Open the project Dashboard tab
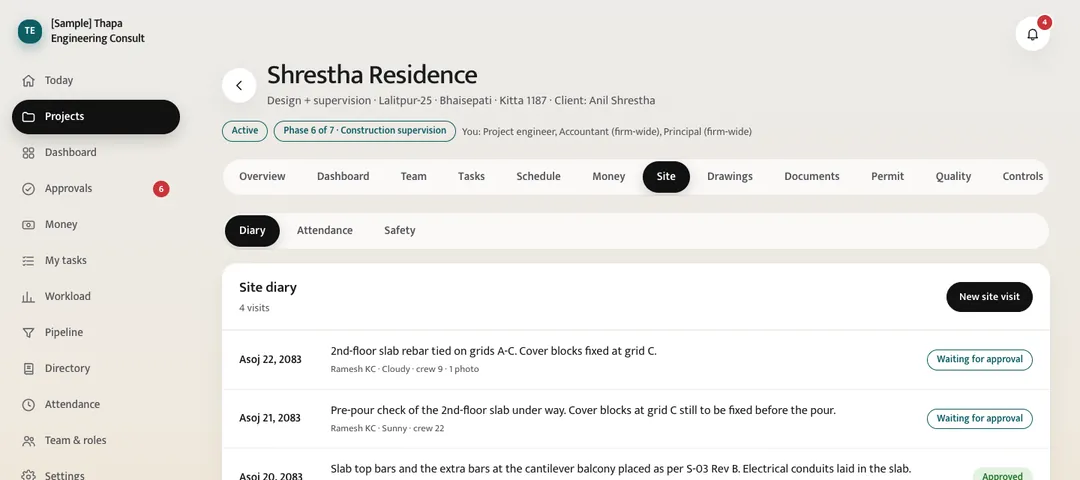 pos(343,176)
